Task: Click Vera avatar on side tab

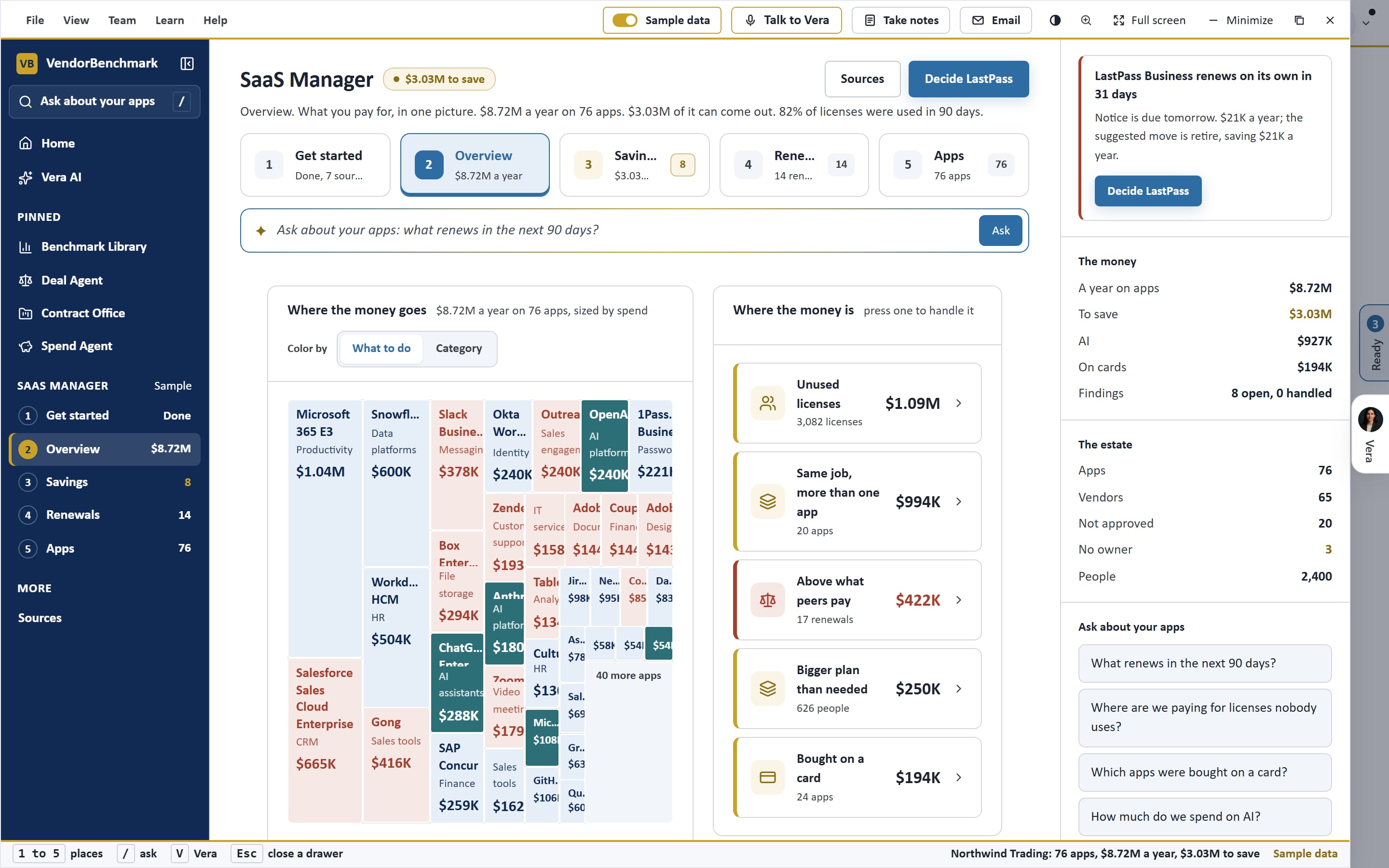Action: pos(1370,419)
